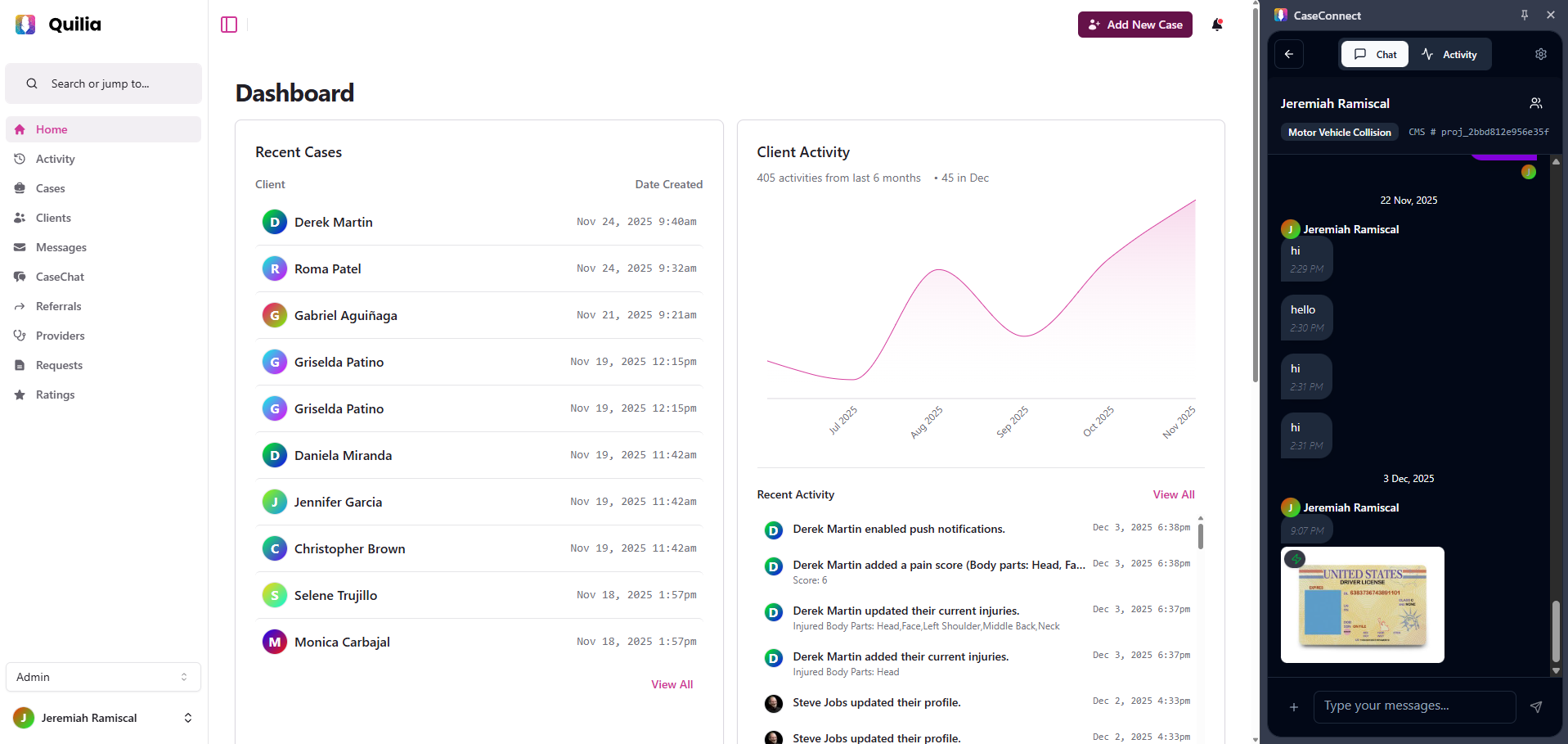The width and height of the screenshot is (1568, 744).
Task: Open the search magnifying glass icon
Action: (x=31, y=83)
